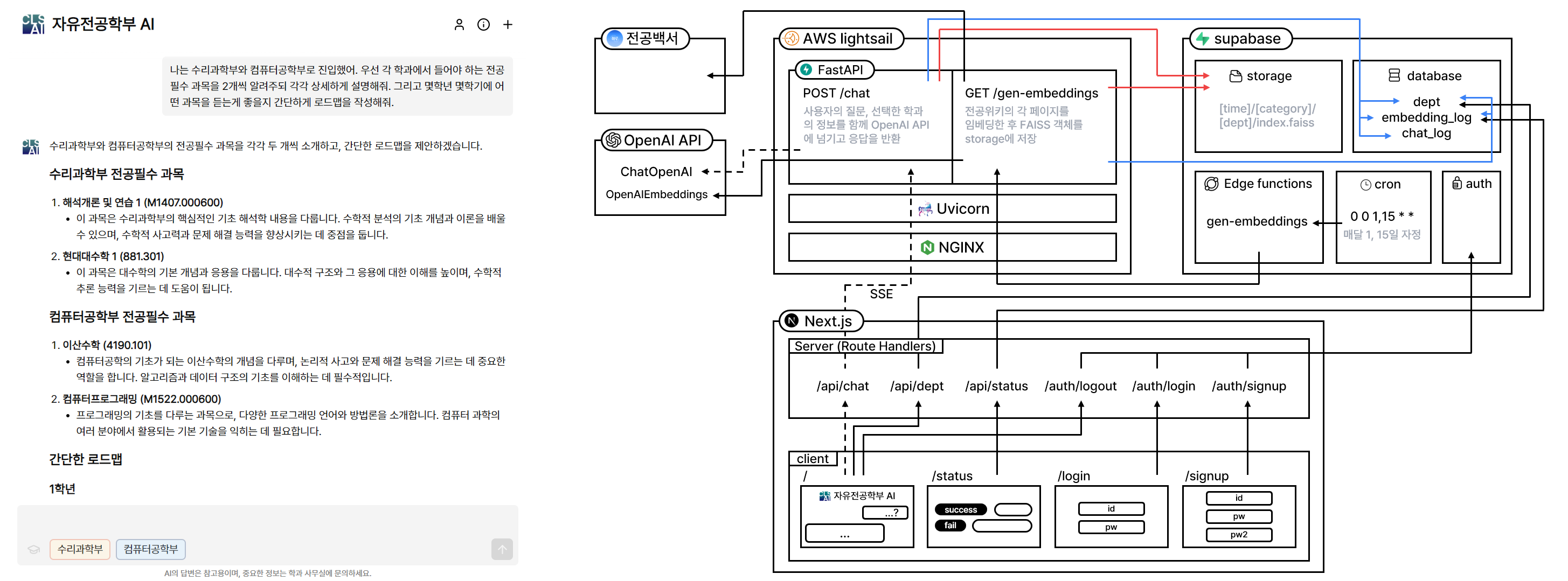The width and height of the screenshot is (1568, 581).
Task: Click the NGINX hexagon logo
Action: pyautogui.click(x=927, y=247)
